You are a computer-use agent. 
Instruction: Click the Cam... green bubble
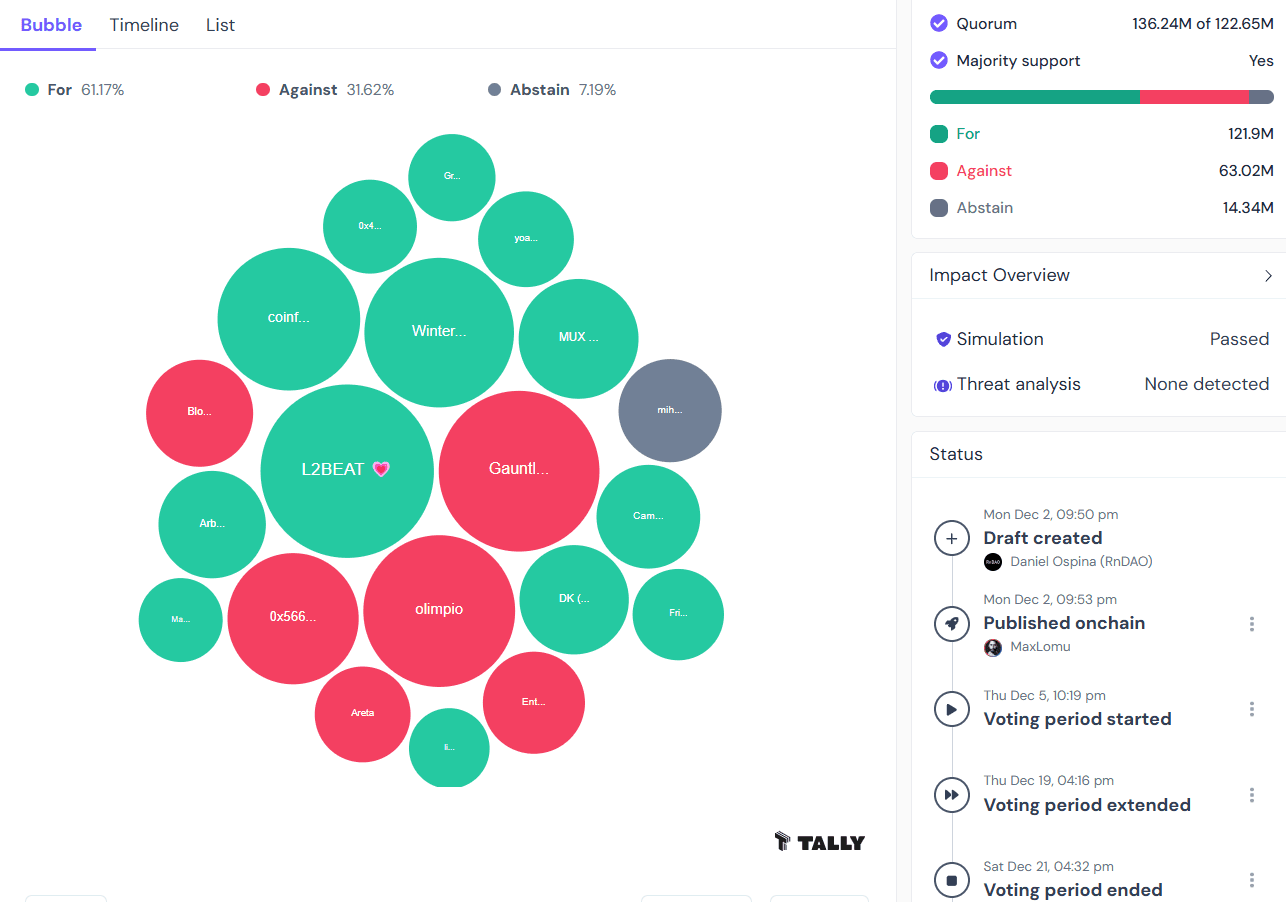(x=648, y=517)
